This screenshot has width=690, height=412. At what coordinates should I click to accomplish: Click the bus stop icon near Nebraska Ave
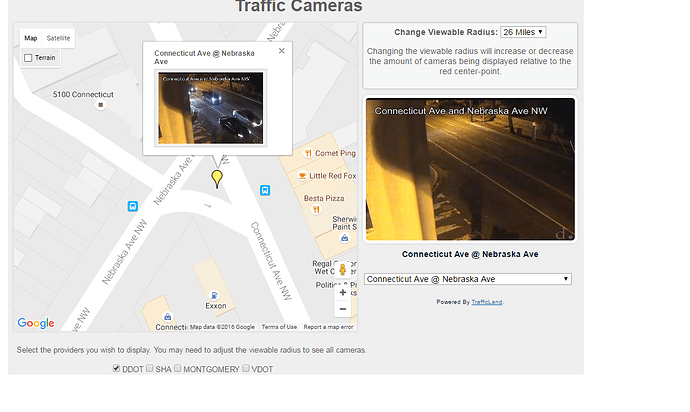tap(133, 206)
